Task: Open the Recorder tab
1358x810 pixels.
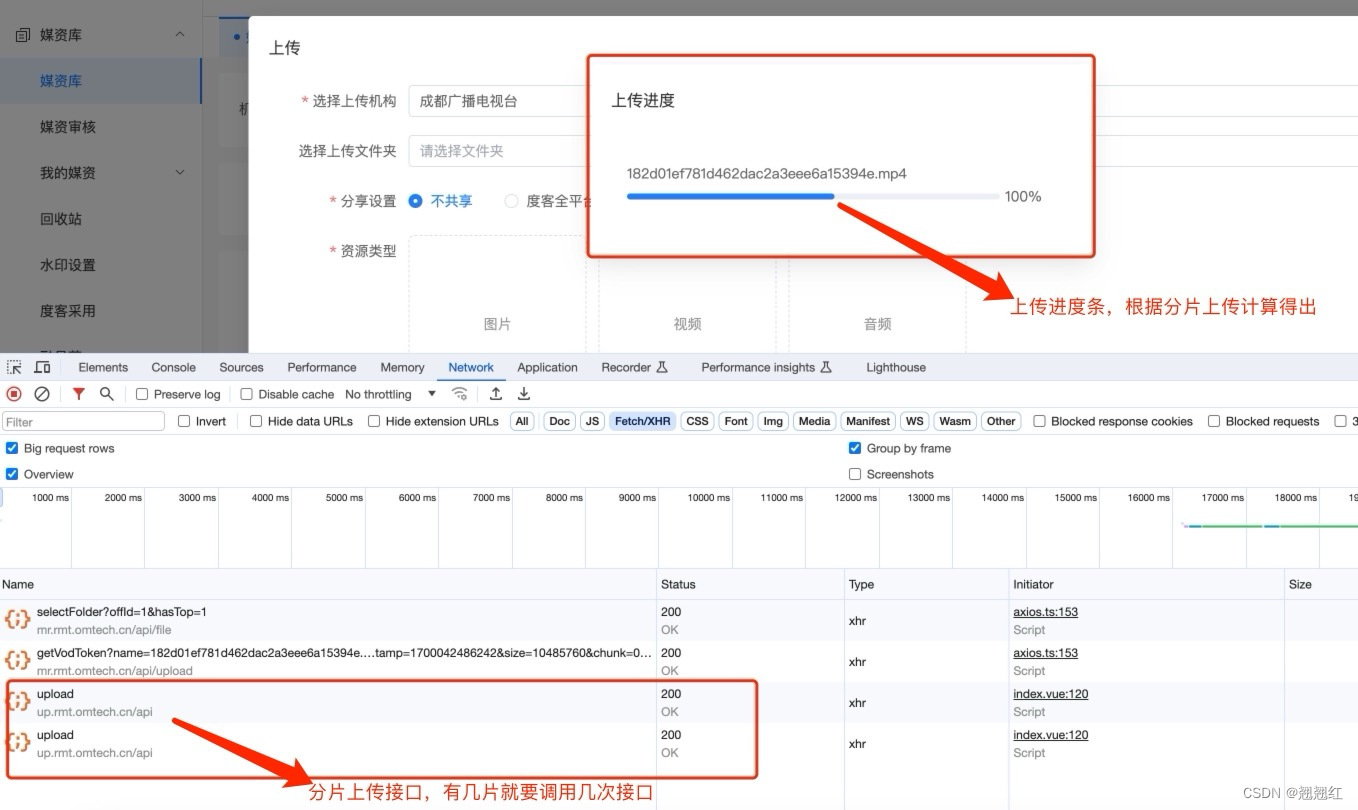Action: click(x=634, y=367)
